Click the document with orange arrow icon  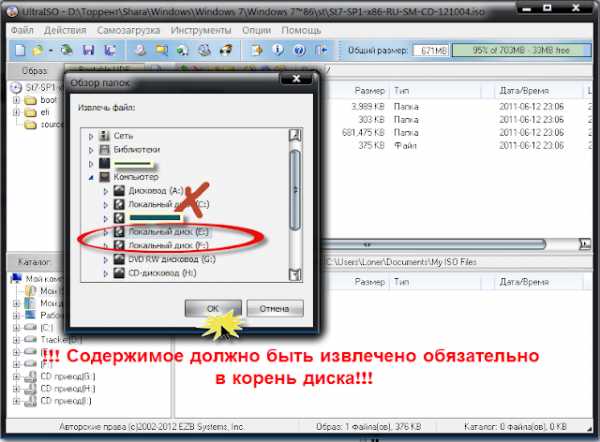pos(256,50)
